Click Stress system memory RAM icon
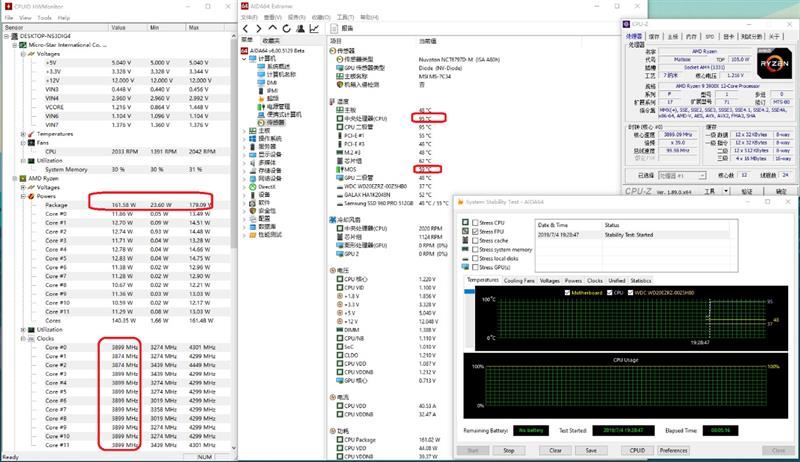The width and height of the screenshot is (800, 462). click(x=465, y=249)
